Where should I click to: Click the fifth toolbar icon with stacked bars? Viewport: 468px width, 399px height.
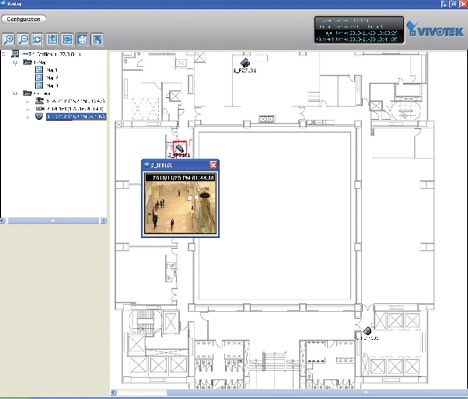(67, 40)
